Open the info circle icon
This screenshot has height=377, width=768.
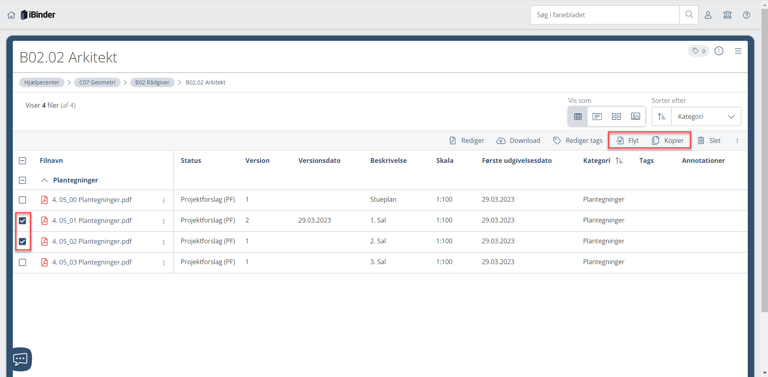coord(719,51)
